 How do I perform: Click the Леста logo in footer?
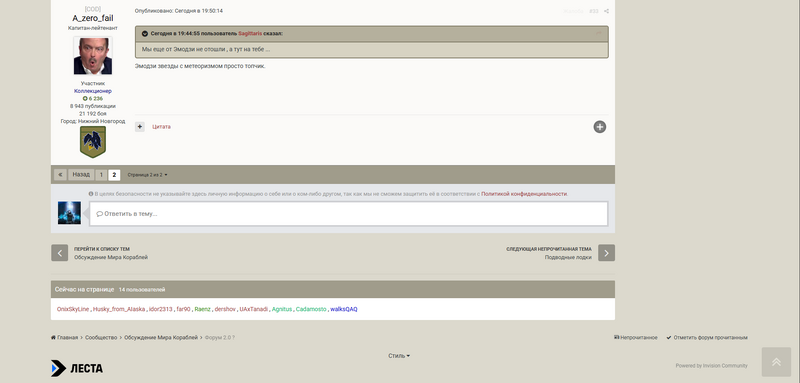[x=77, y=368]
